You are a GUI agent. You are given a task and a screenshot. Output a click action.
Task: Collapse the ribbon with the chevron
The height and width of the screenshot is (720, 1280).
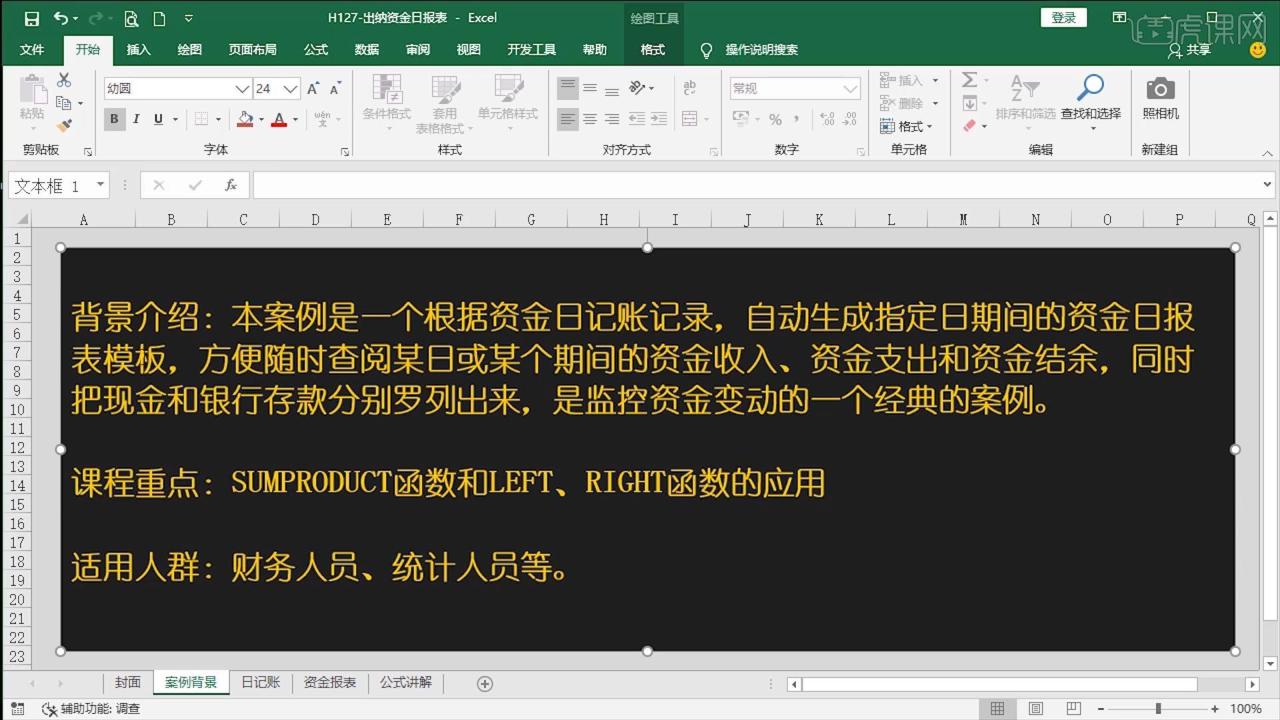[x=1267, y=153]
